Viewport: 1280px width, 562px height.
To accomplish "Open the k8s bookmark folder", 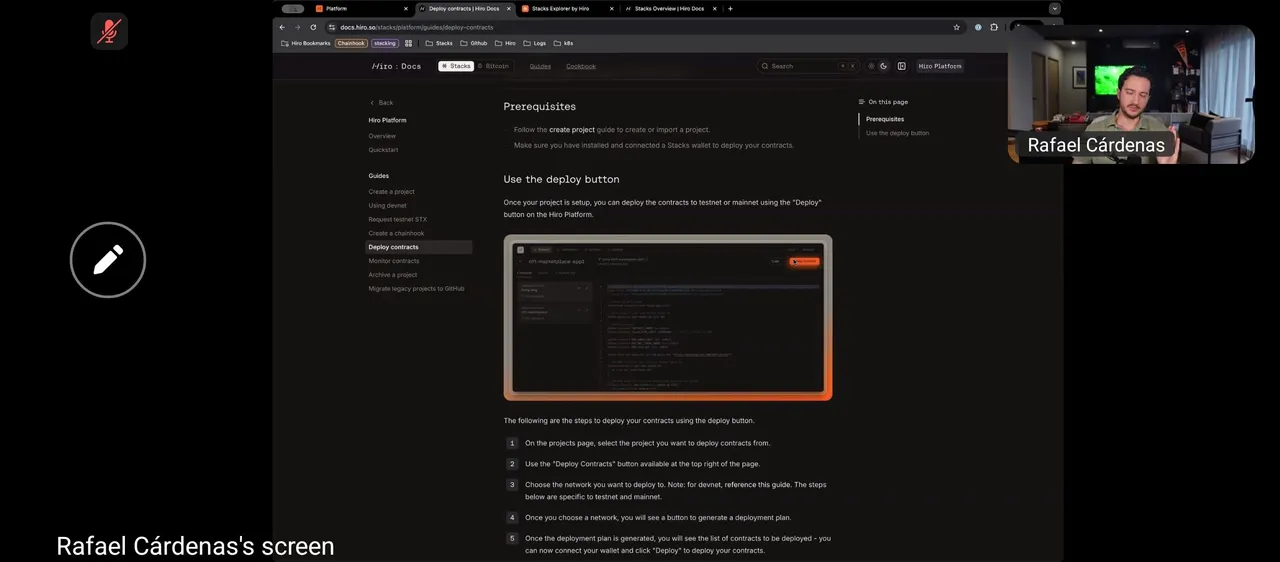I will pos(564,43).
